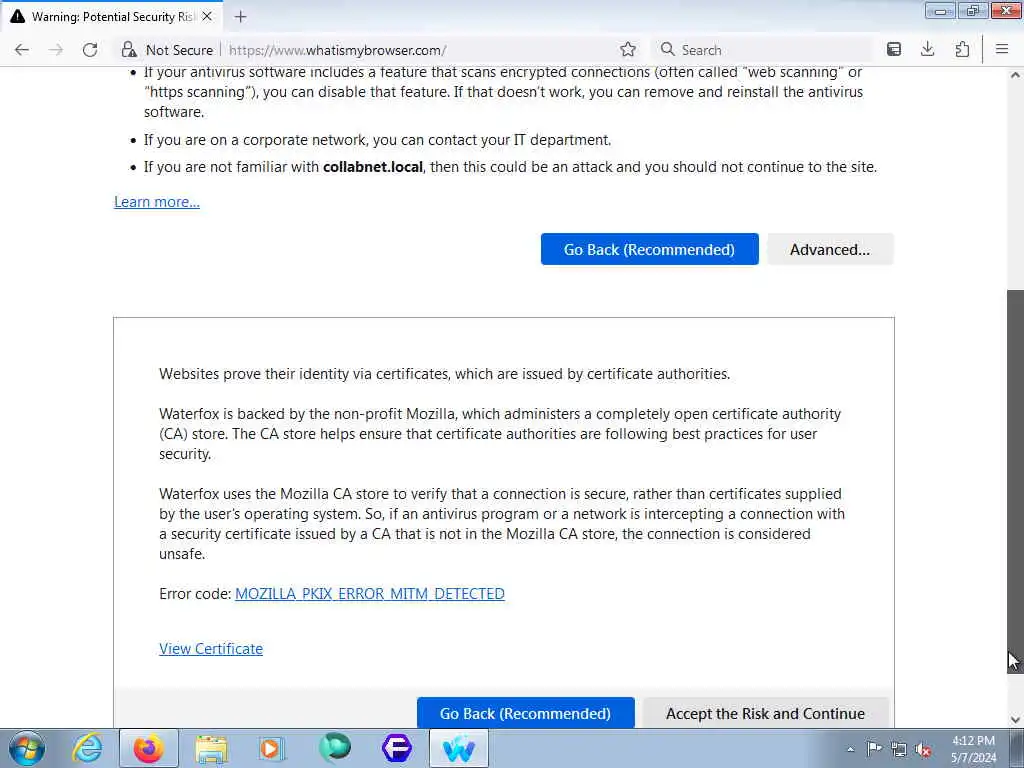Click the scrollbar up arrow

point(1015,75)
